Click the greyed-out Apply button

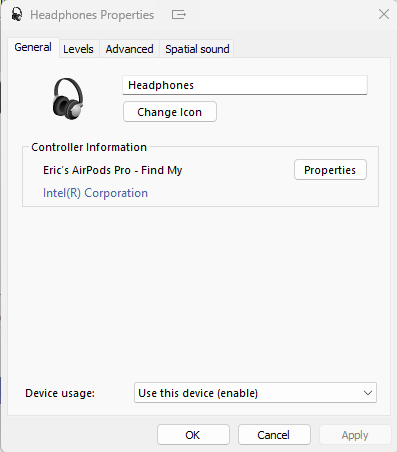[x=355, y=435]
